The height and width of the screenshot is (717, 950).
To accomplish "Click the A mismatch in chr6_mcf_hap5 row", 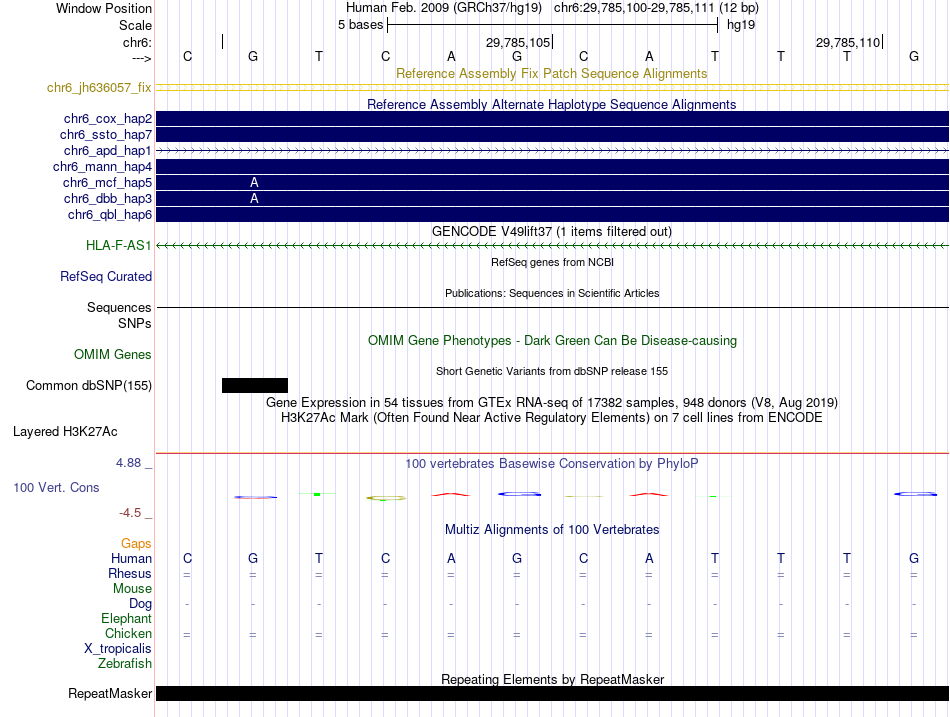I will [254, 182].
